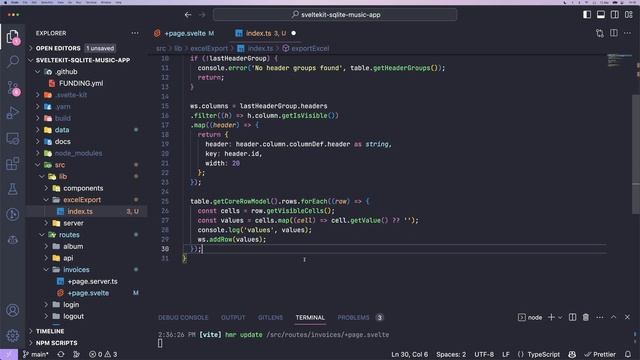Click the UTF-8 encoding indicator
The width and height of the screenshot is (640, 360).
pos(484,354)
